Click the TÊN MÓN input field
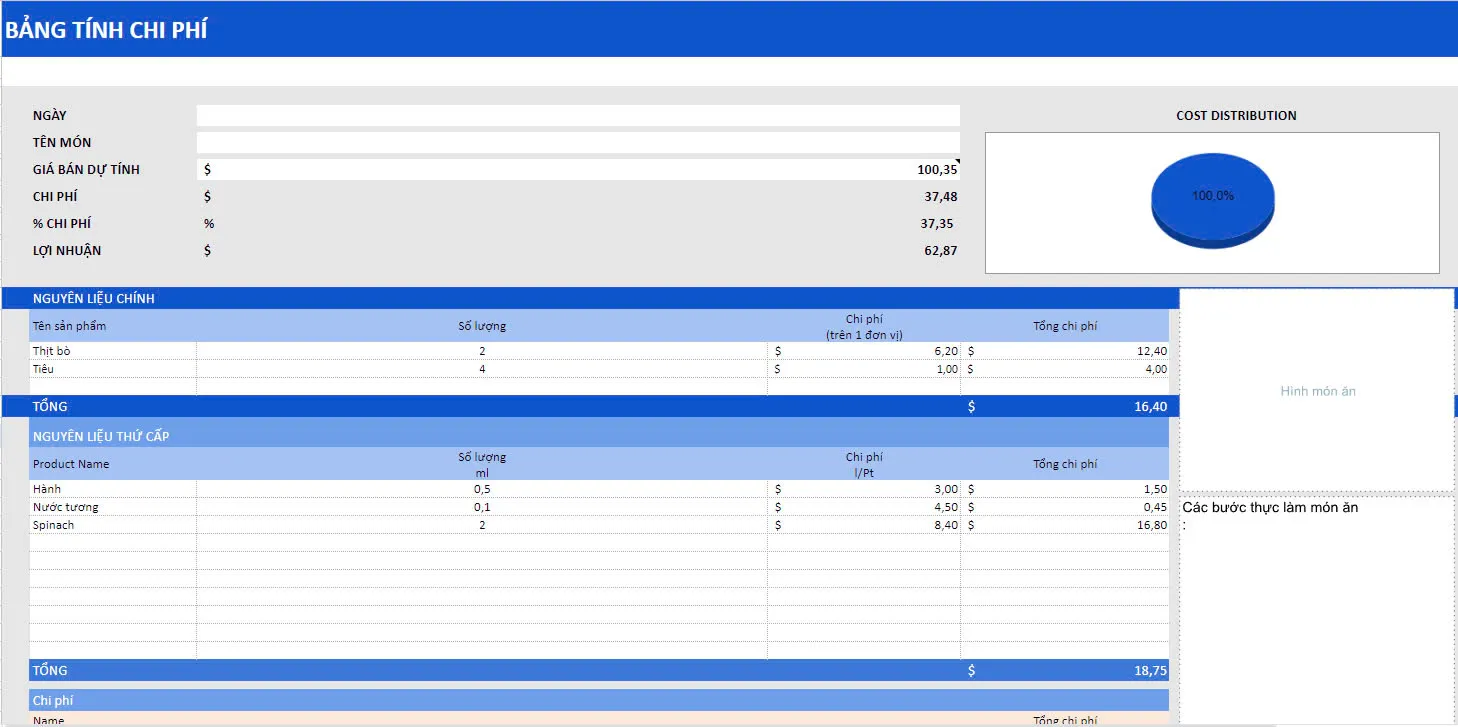Viewport: 1458px width, 727px height. click(577, 143)
